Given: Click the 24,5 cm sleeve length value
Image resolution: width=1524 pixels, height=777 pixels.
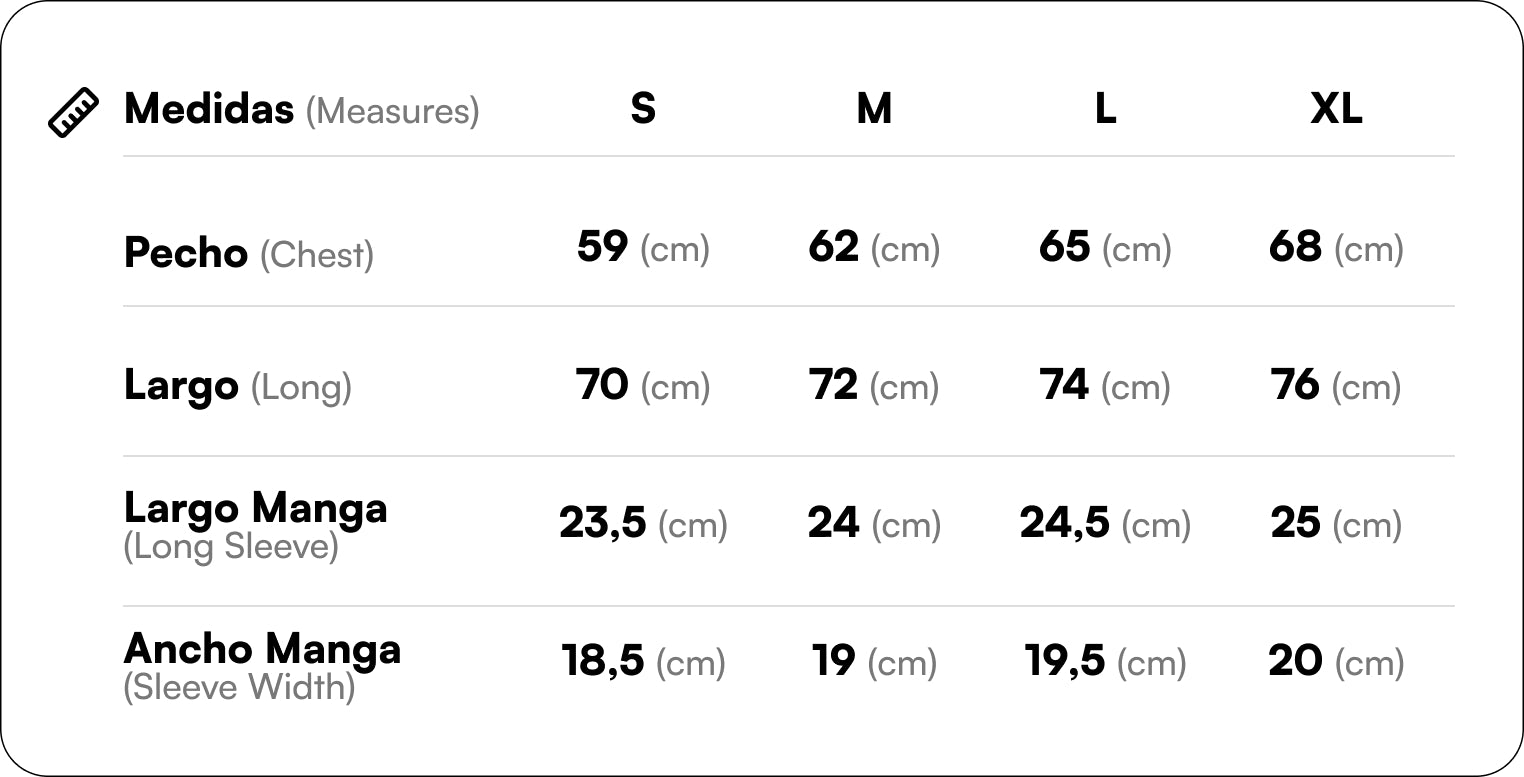Looking at the screenshot, I should coord(1105,523).
